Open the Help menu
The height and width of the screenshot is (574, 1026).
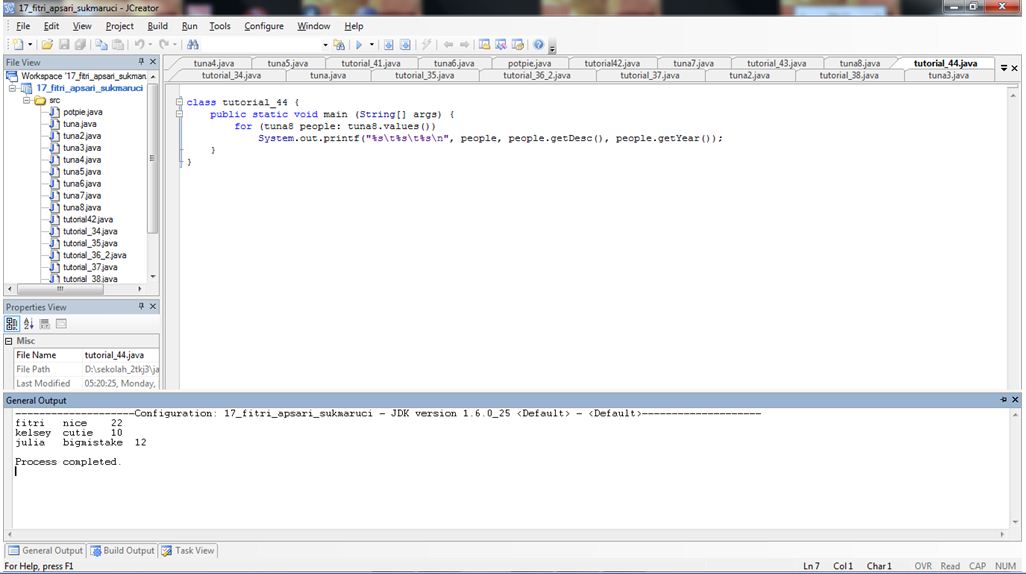click(353, 26)
